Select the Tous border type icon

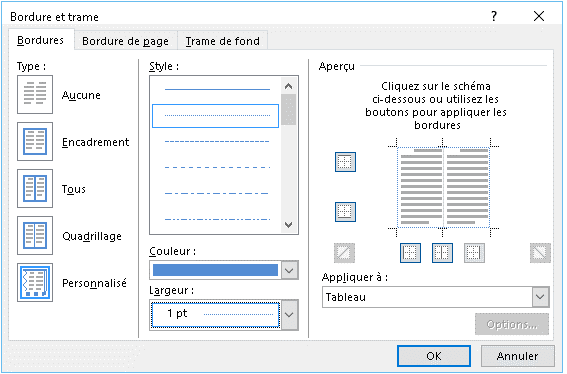pyautogui.click(x=35, y=188)
